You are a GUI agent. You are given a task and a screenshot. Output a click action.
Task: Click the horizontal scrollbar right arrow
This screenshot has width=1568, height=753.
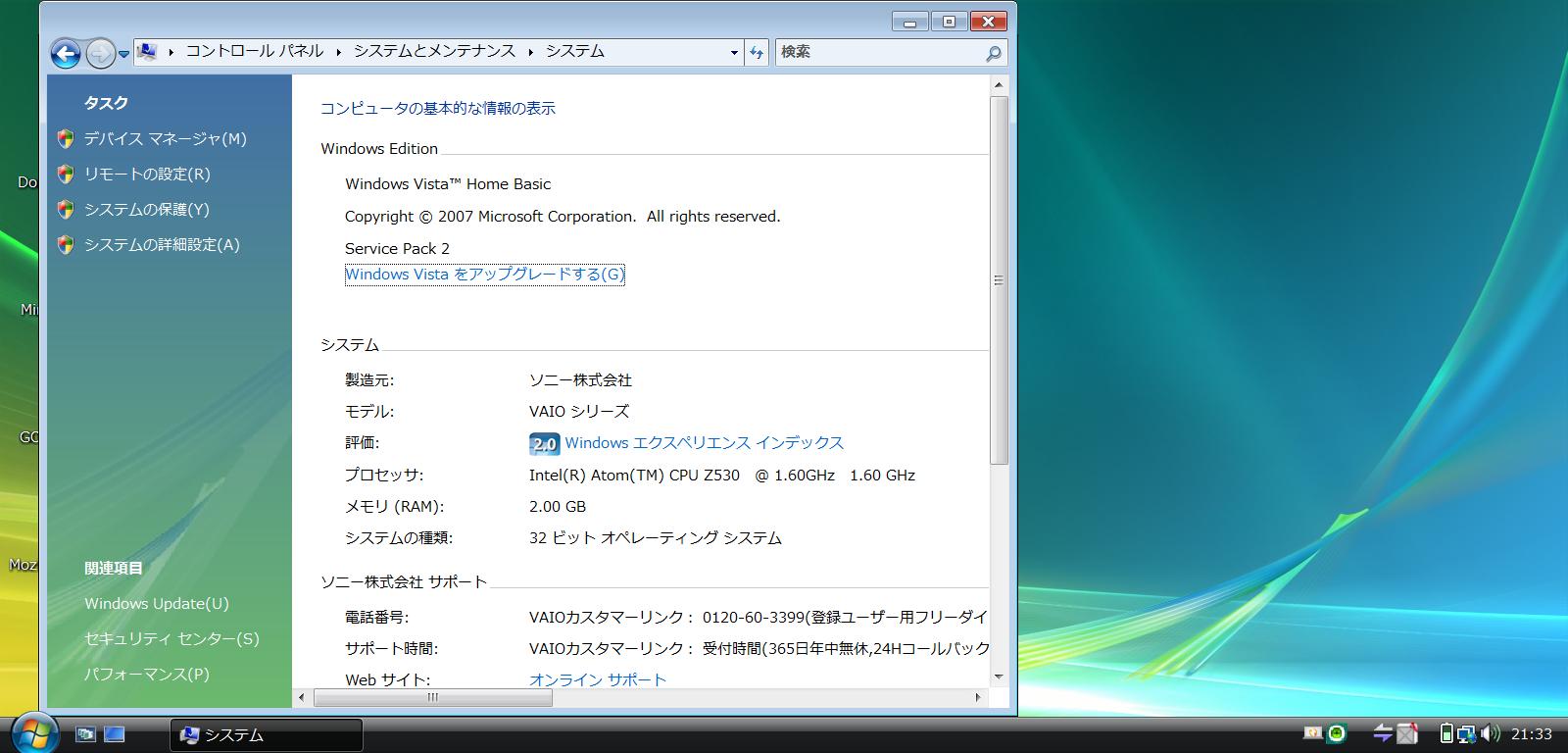click(x=978, y=697)
